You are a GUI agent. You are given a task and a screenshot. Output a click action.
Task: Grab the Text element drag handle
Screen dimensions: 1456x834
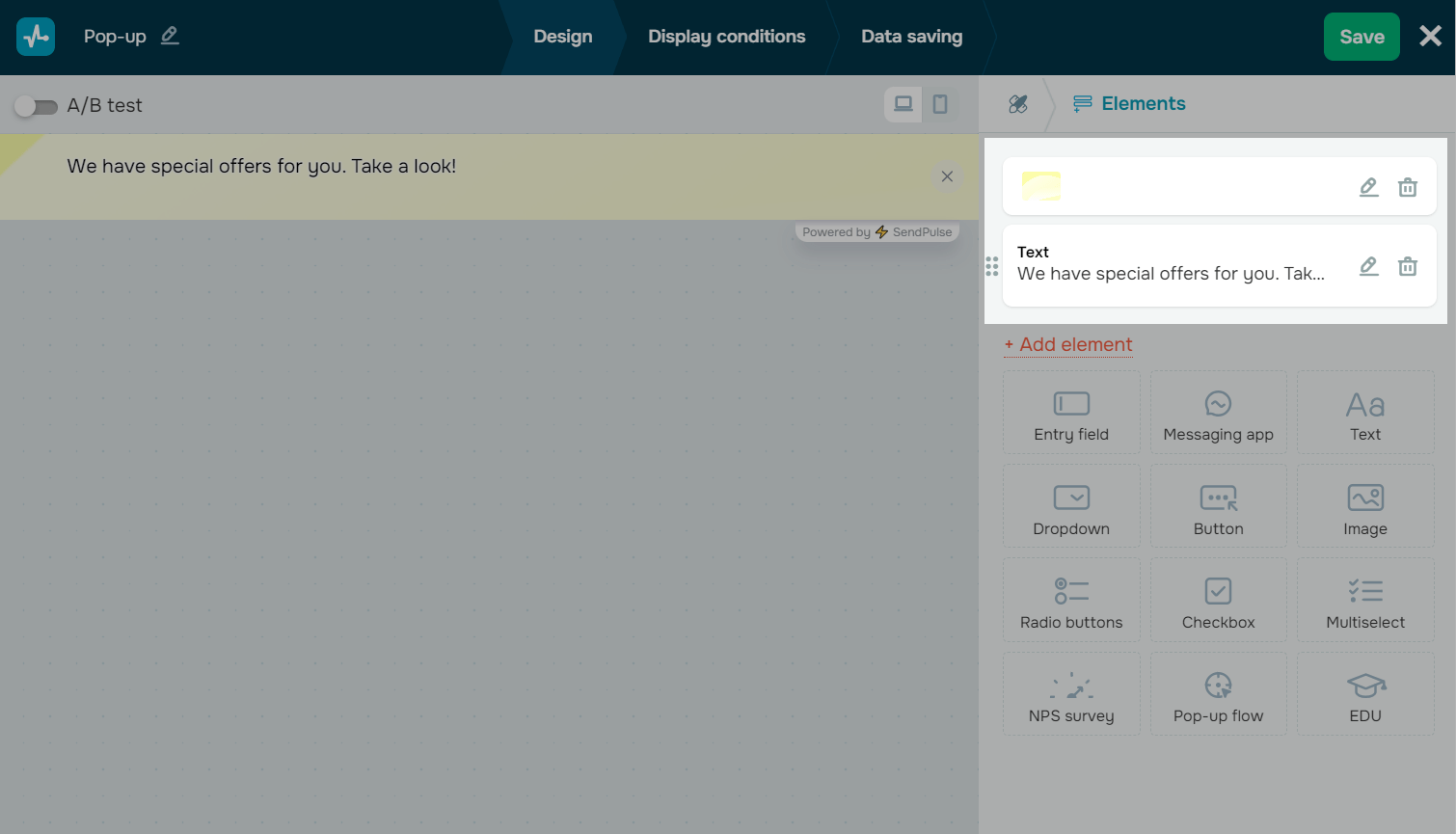pos(992,266)
